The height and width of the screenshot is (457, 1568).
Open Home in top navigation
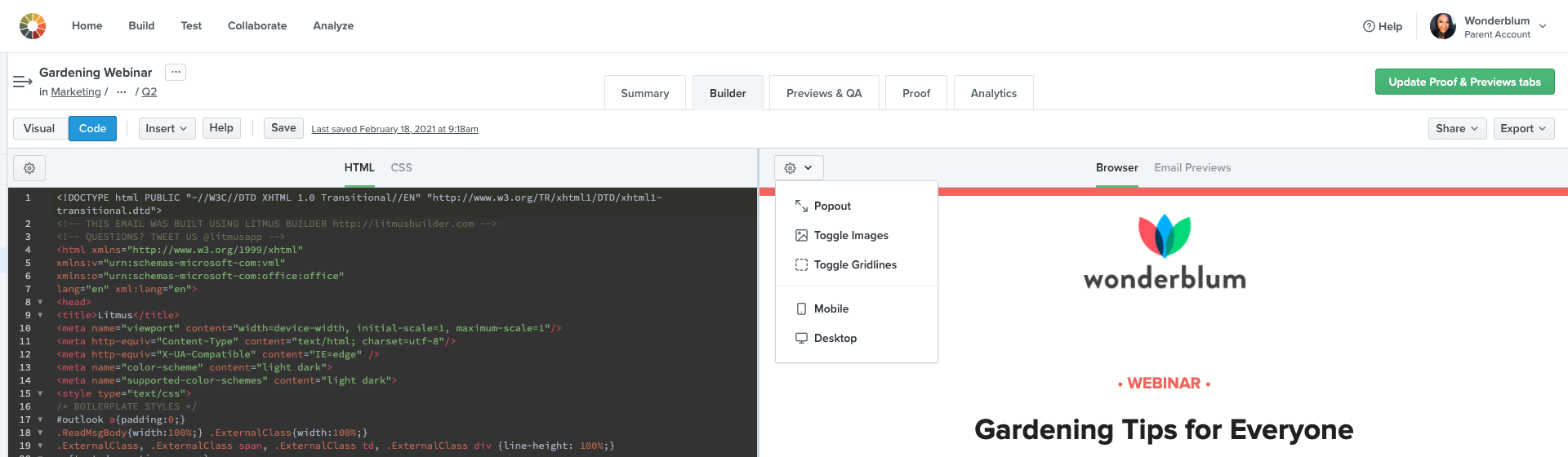tap(87, 26)
